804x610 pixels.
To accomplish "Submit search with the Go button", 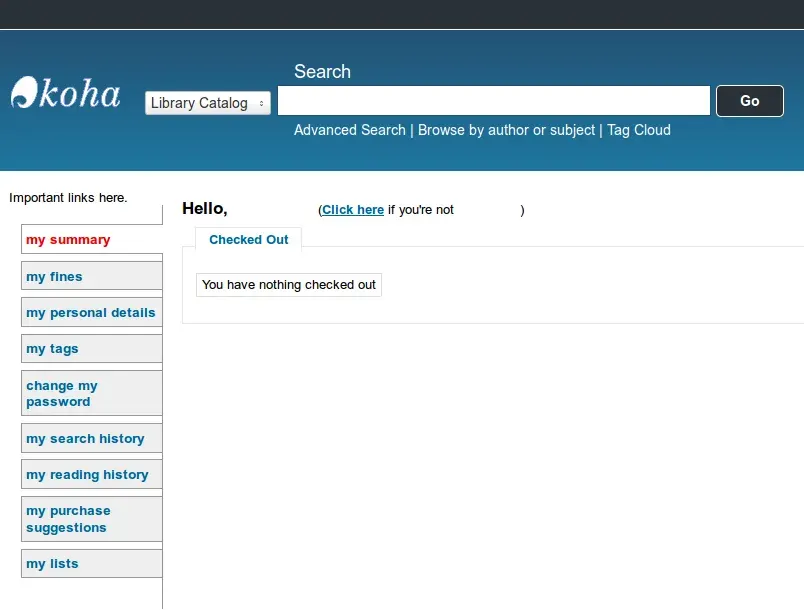I will coord(750,101).
